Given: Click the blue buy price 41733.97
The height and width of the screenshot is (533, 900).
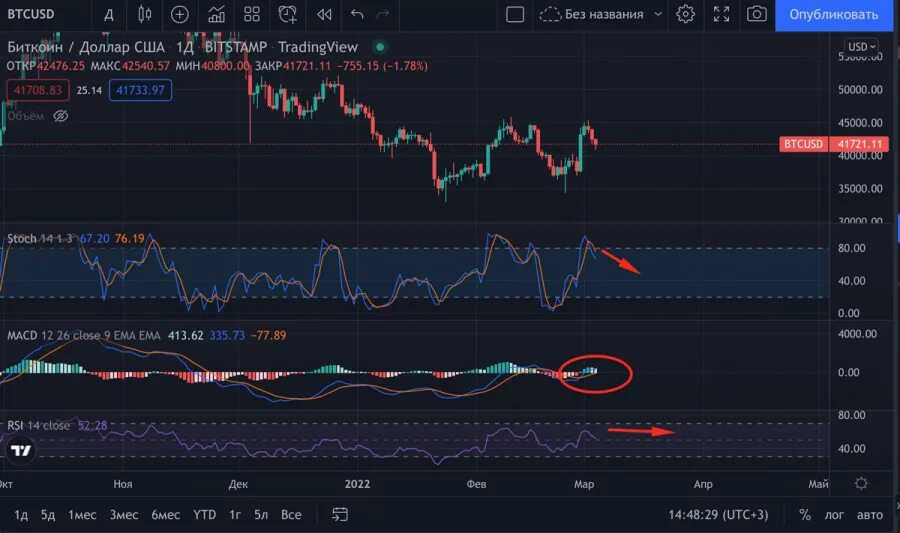Looking at the screenshot, I should click(x=140, y=90).
